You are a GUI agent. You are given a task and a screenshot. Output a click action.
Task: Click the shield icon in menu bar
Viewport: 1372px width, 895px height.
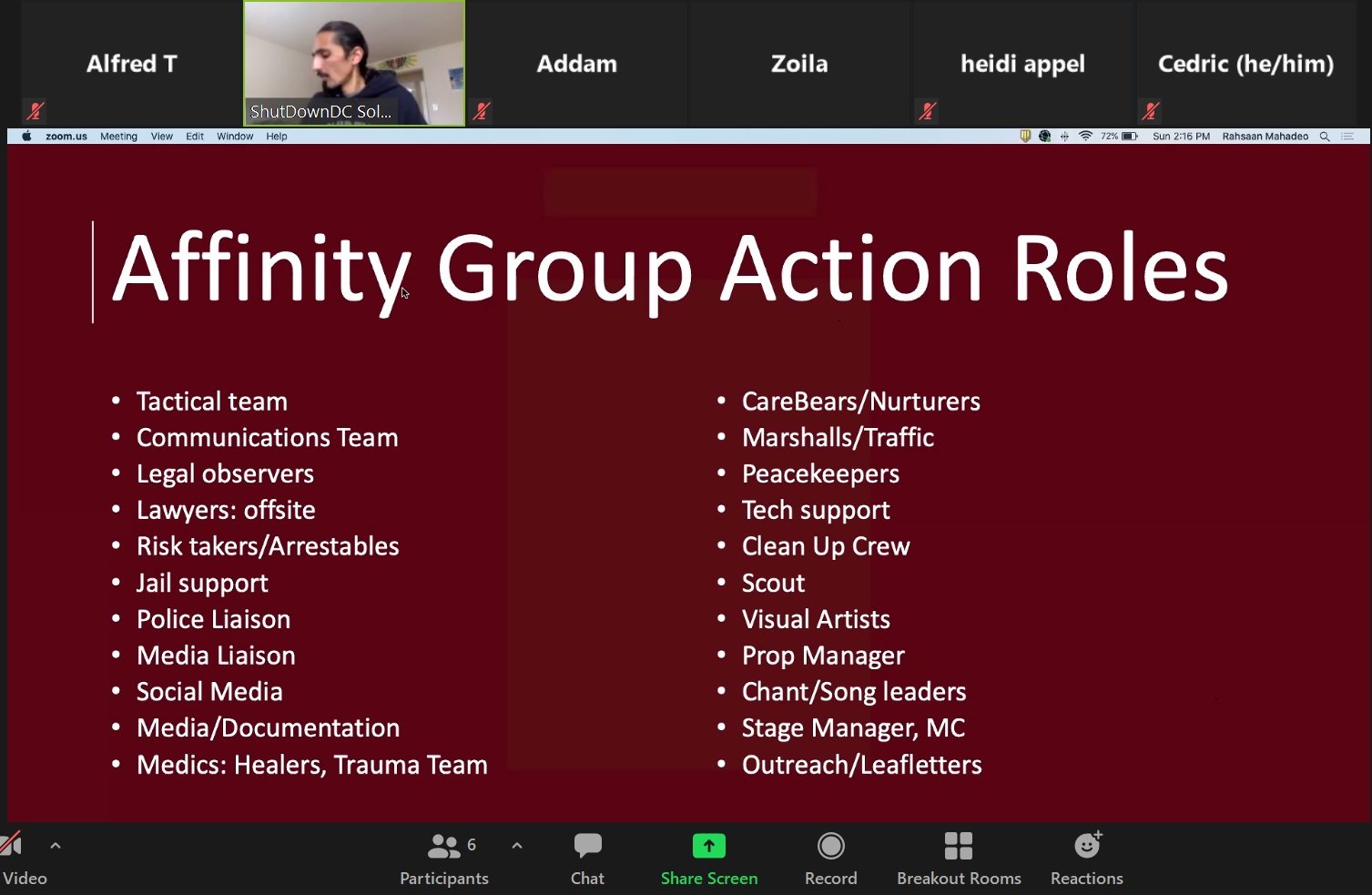click(1025, 137)
